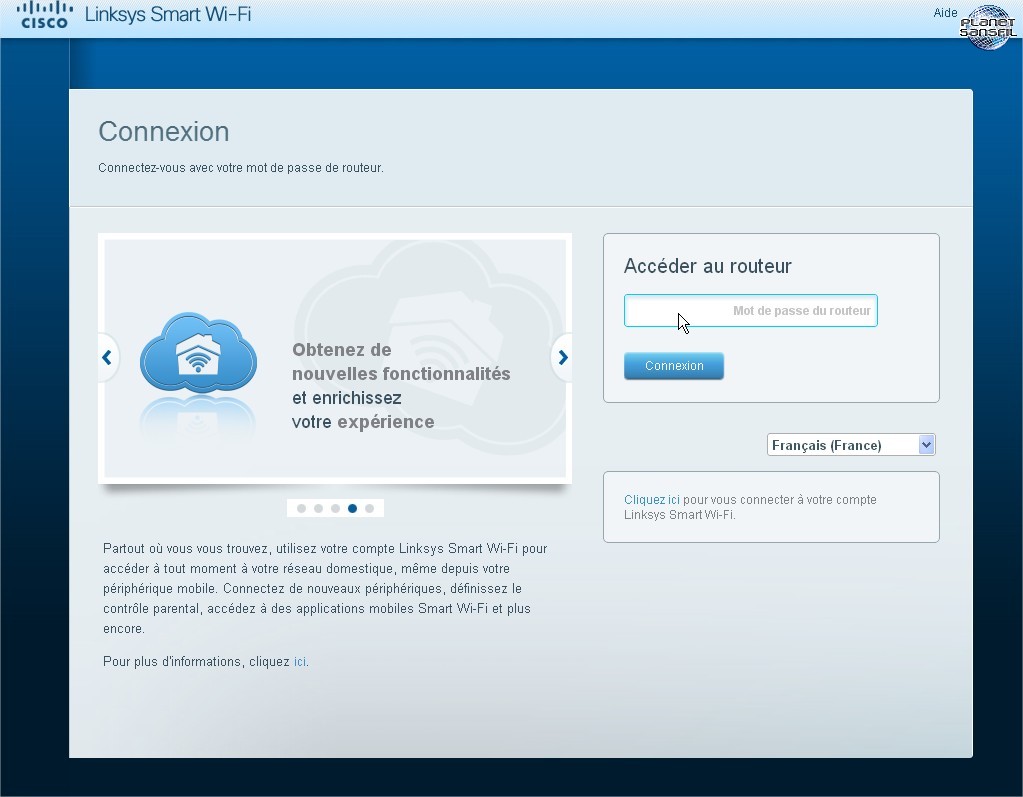Image resolution: width=1023 pixels, height=797 pixels.
Task: Click 'Connectez-vous avec votre mot de passe' text
Action: (x=241, y=168)
